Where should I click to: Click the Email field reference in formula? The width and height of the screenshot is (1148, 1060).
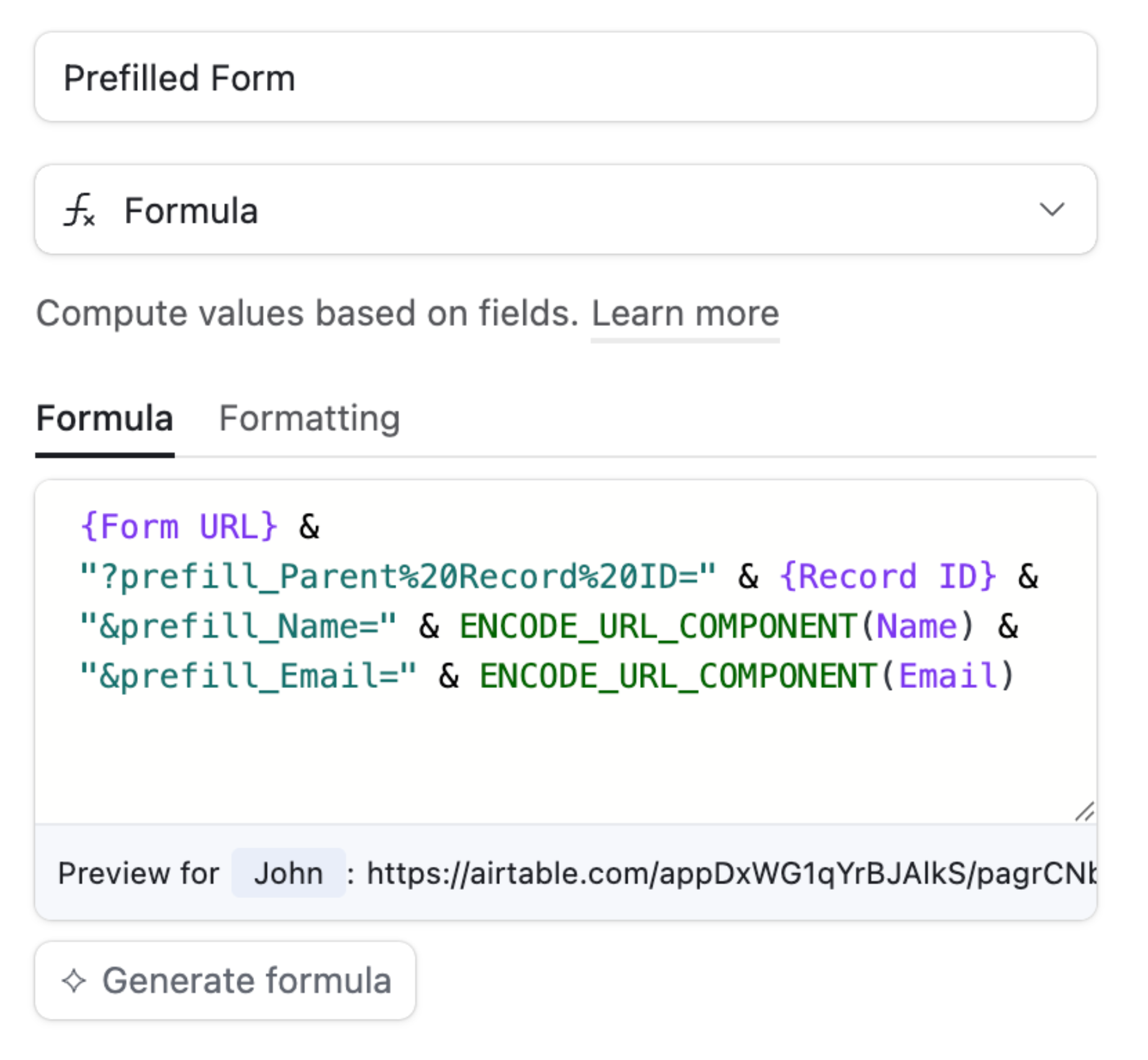tap(949, 676)
